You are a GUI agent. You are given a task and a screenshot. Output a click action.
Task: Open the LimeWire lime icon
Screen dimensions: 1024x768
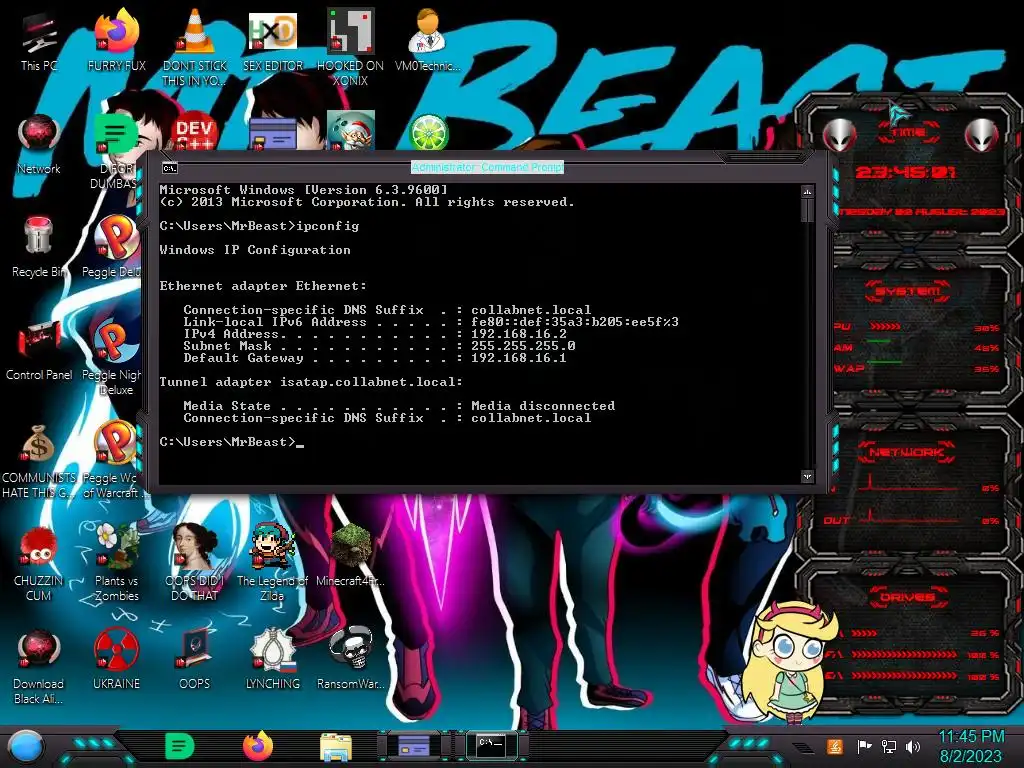pyautogui.click(x=428, y=132)
